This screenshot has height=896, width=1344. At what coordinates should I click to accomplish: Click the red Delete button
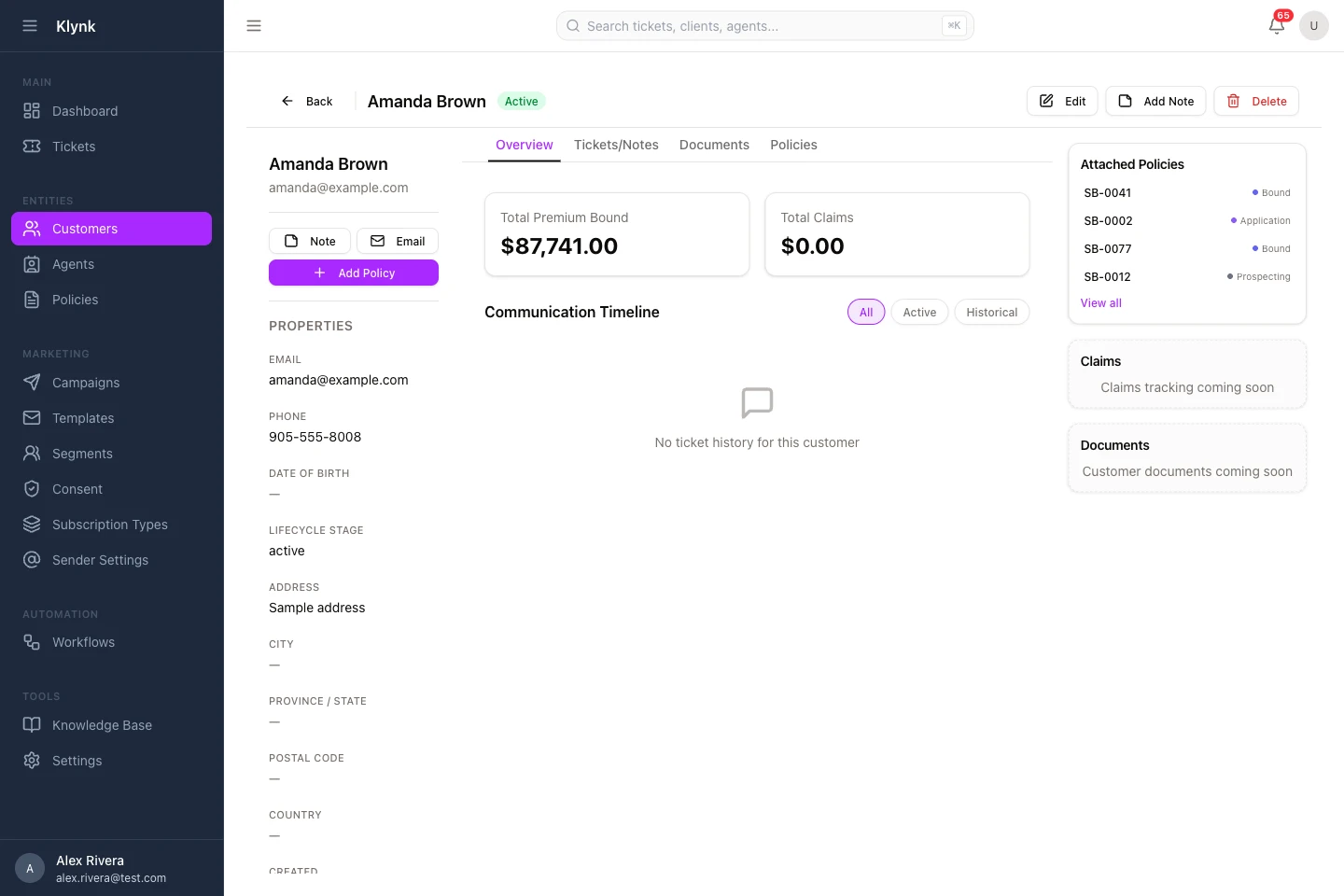point(1256,101)
